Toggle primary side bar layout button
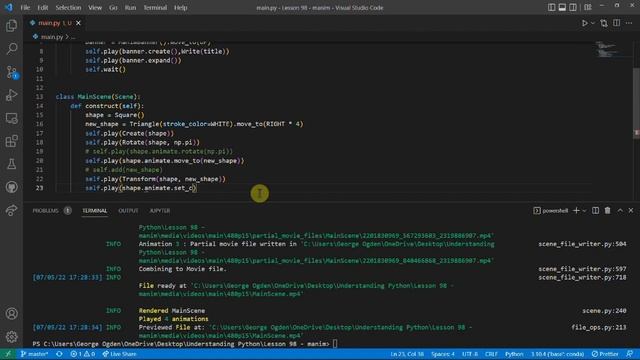640x360 pixels. 551,7
